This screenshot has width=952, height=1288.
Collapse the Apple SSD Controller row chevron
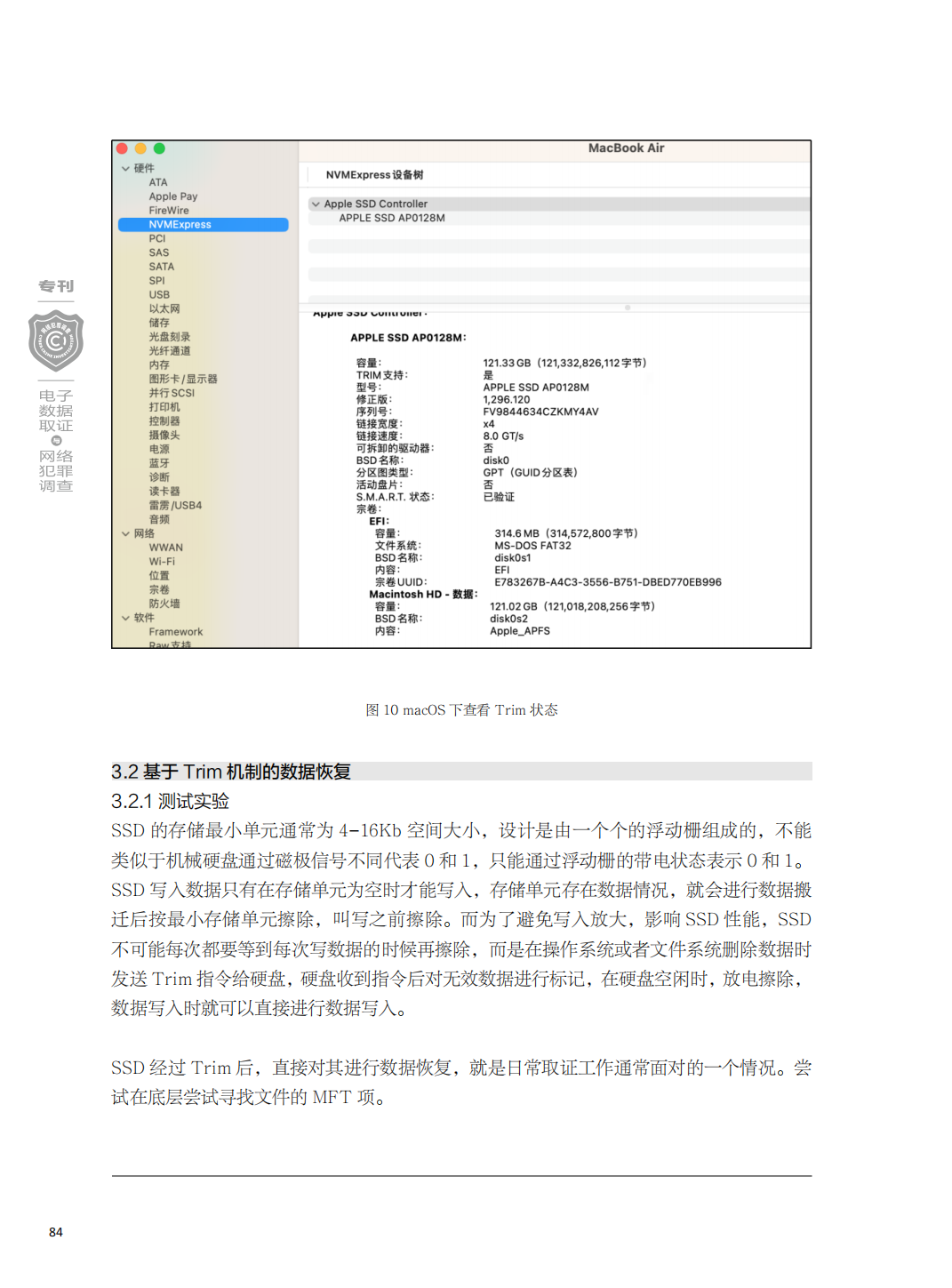click(x=316, y=204)
